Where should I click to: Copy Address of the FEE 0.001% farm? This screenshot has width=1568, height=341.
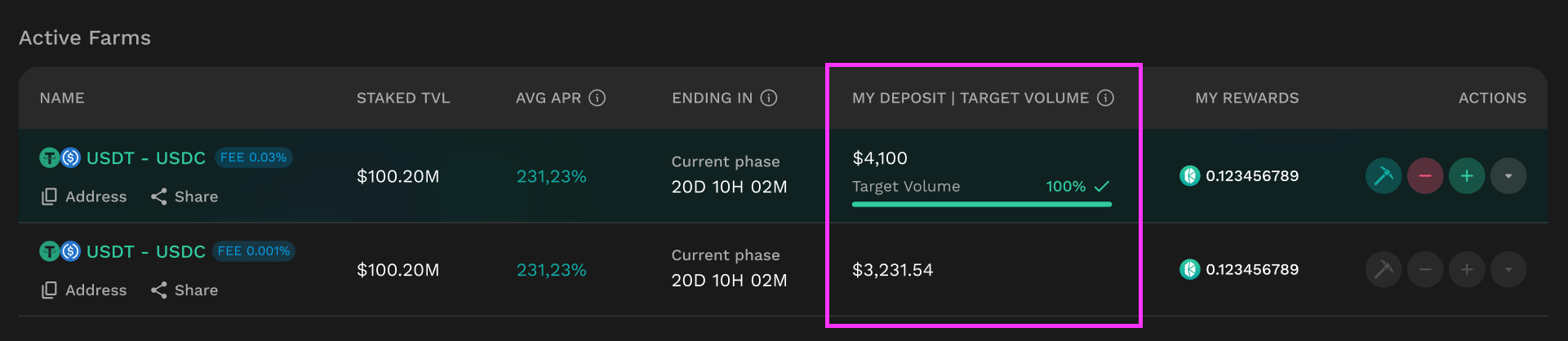pyautogui.click(x=85, y=290)
